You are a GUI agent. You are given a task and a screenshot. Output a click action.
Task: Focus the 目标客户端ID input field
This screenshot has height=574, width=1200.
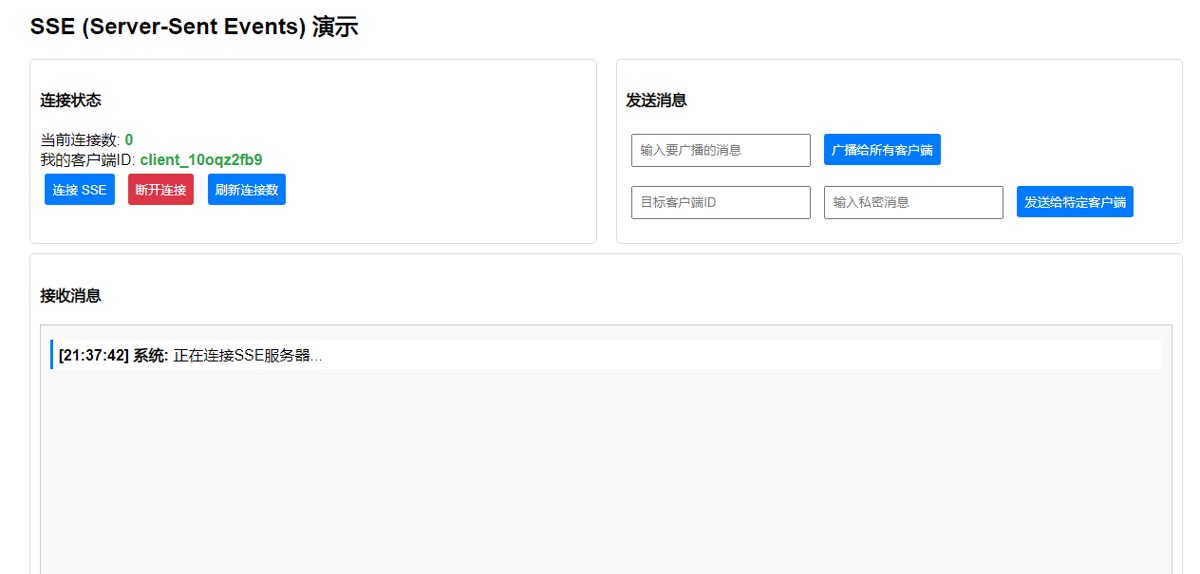721,202
